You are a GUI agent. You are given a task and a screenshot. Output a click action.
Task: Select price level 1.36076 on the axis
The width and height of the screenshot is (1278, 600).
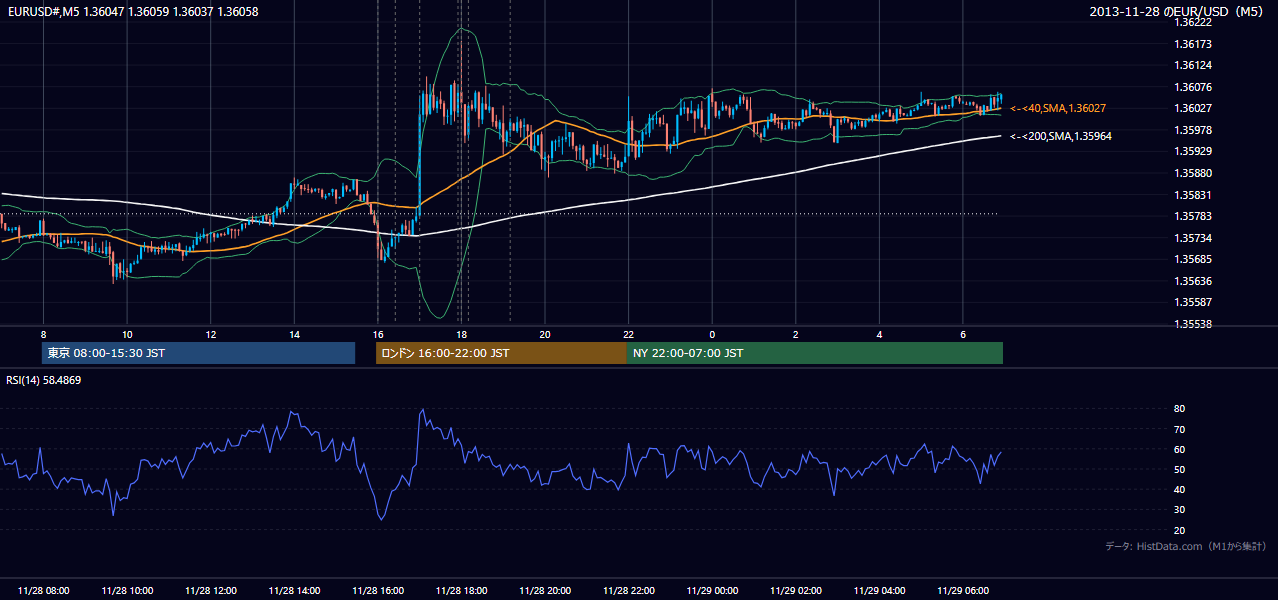[x=1193, y=87]
